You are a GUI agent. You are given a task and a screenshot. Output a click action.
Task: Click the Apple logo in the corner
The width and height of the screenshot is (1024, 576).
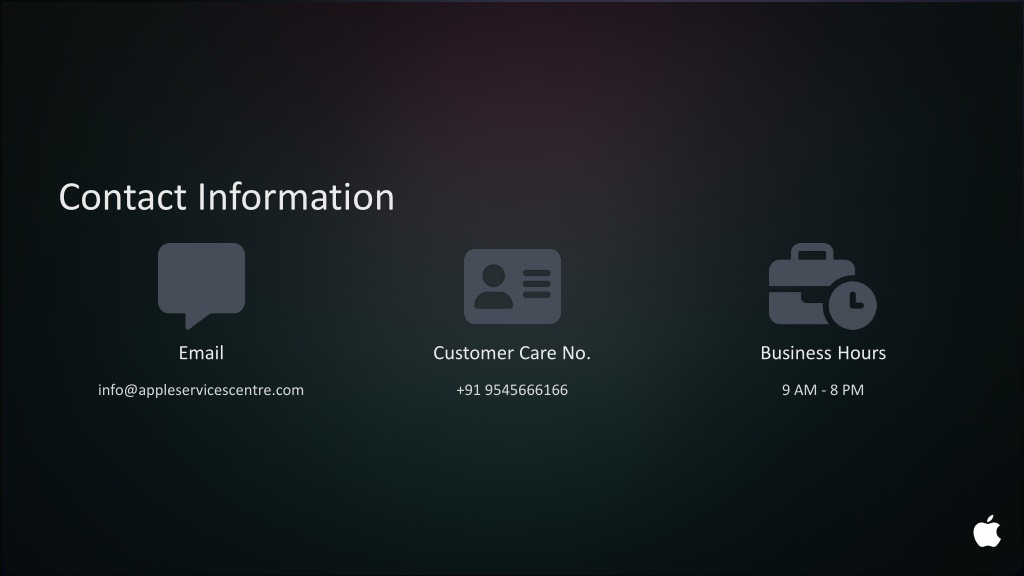(x=987, y=531)
